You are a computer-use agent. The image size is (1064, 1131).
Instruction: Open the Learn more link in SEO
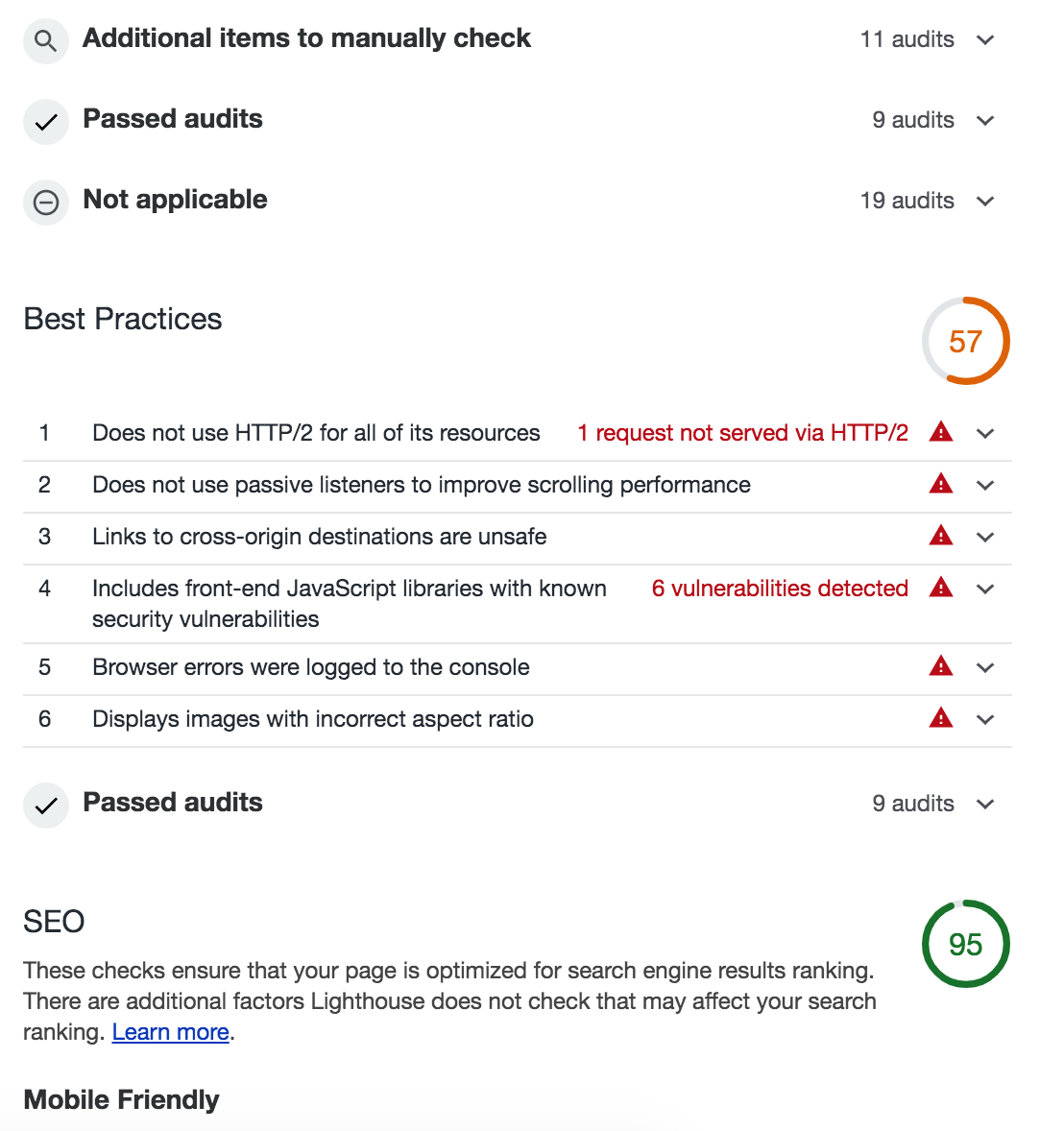click(170, 1032)
